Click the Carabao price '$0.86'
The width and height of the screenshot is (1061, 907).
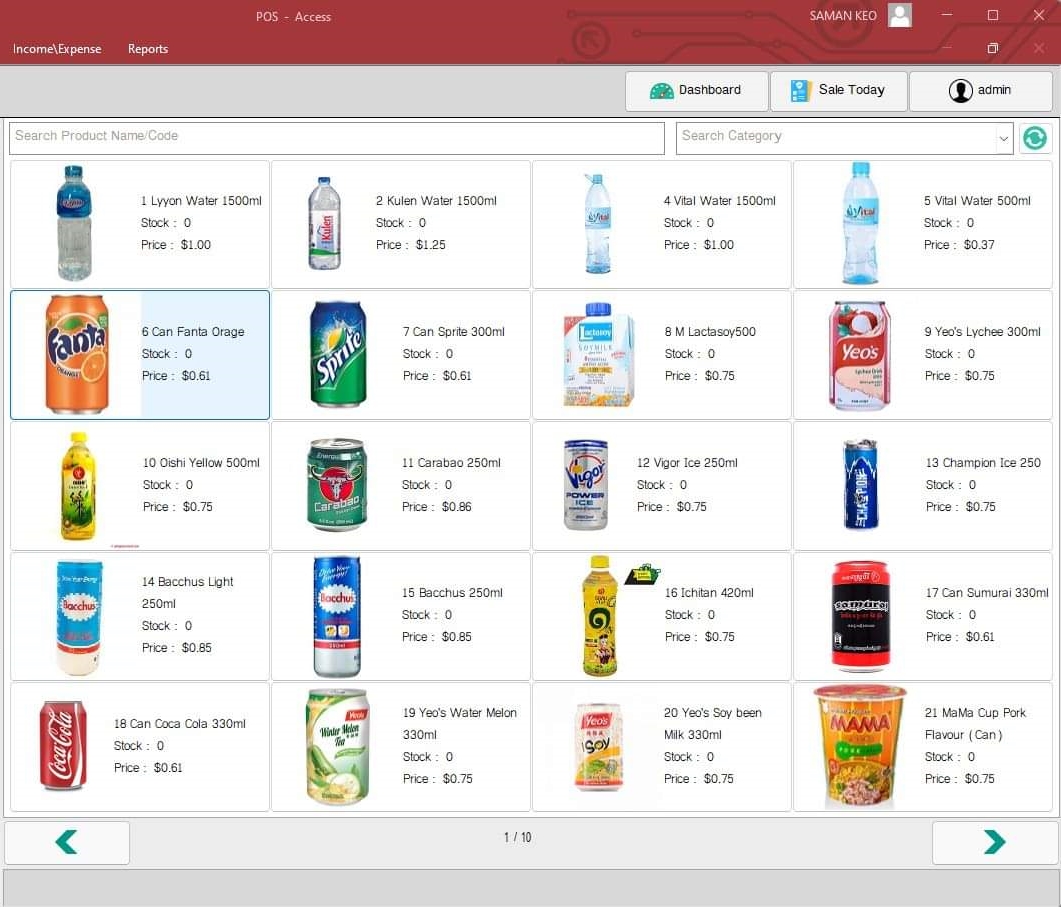(457, 507)
